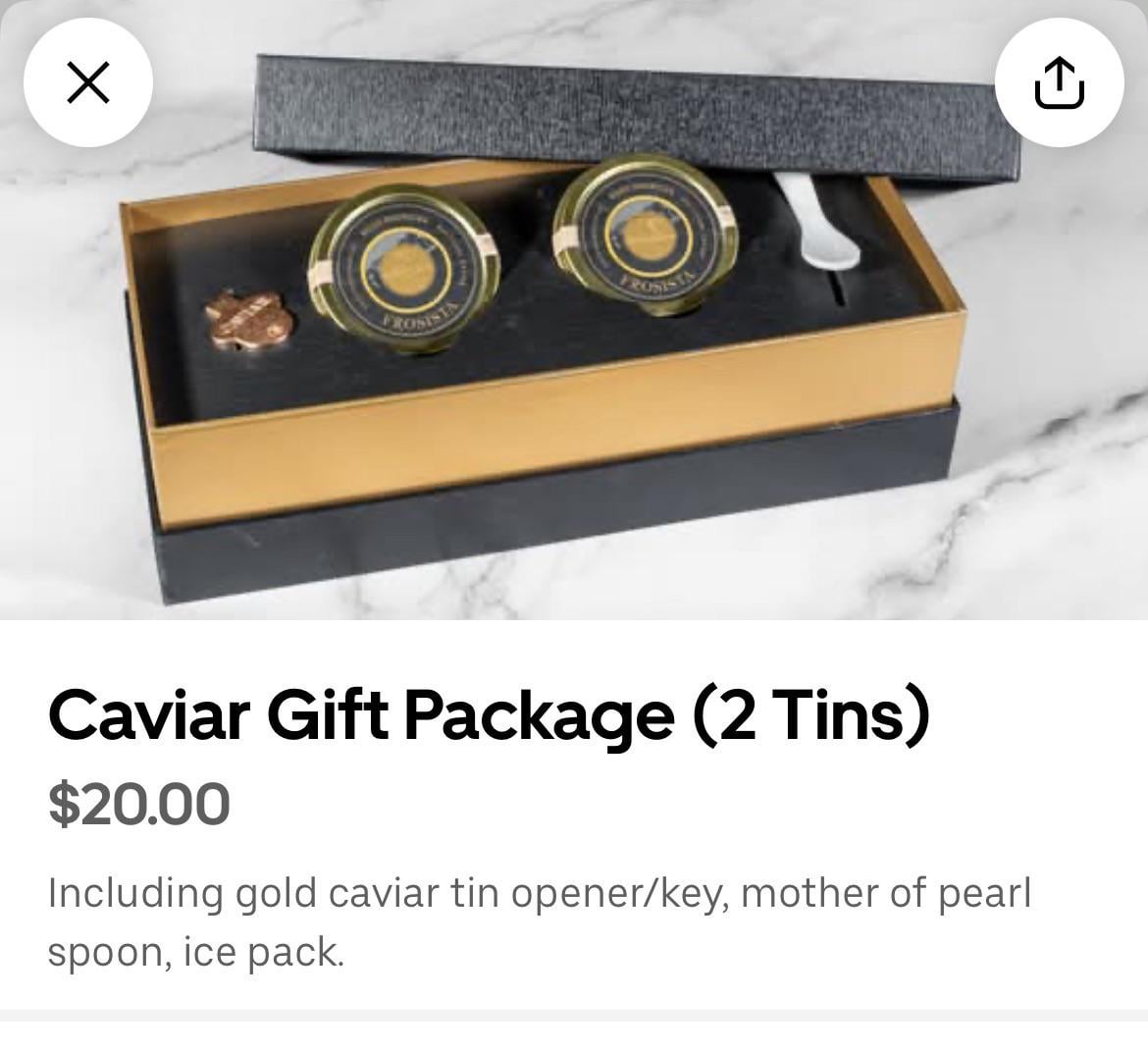The width and height of the screenshot is (1148, 1050).
Task: Open the caviar gift box product photo
Action: (574, 310)
